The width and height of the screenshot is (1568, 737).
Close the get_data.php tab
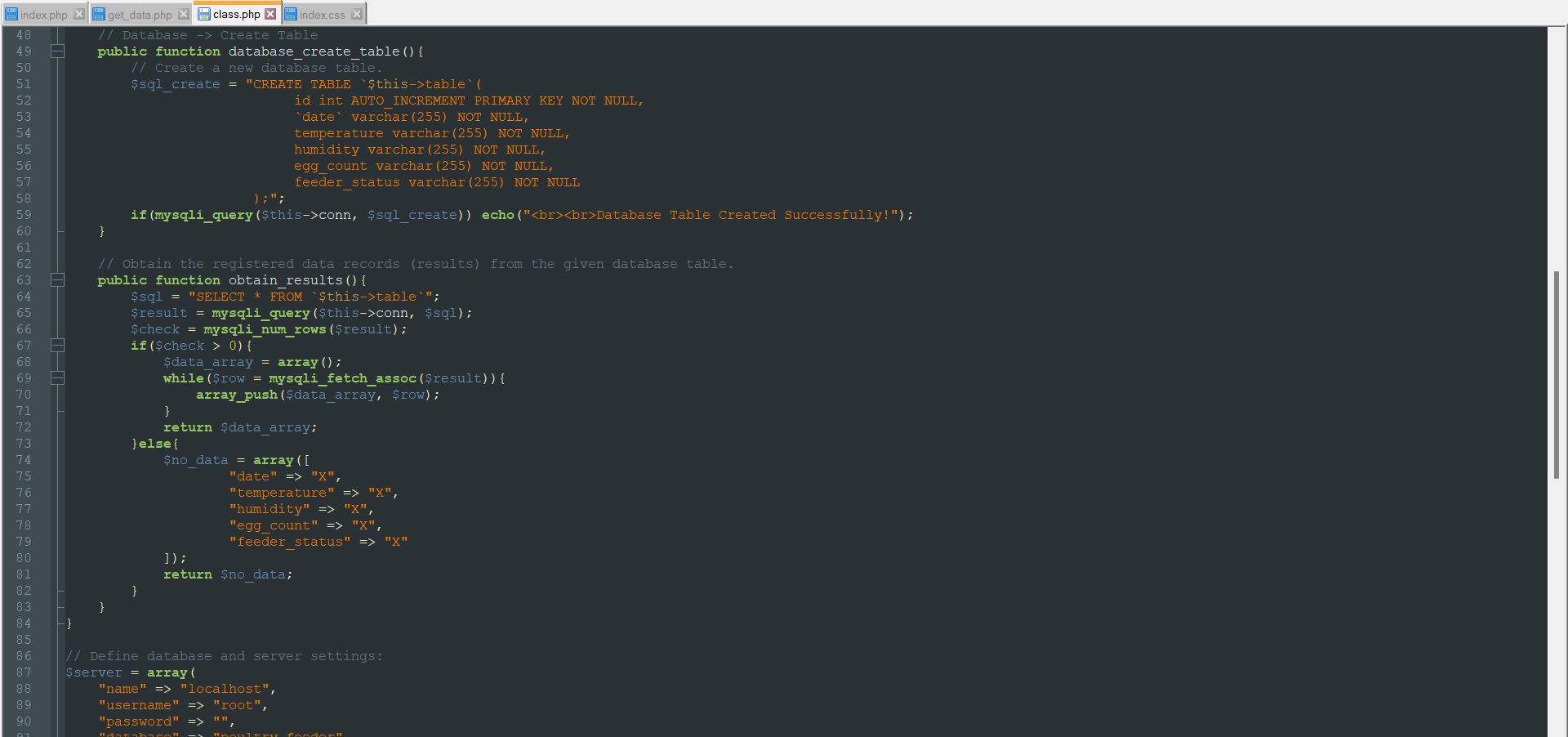click(184, 14)
